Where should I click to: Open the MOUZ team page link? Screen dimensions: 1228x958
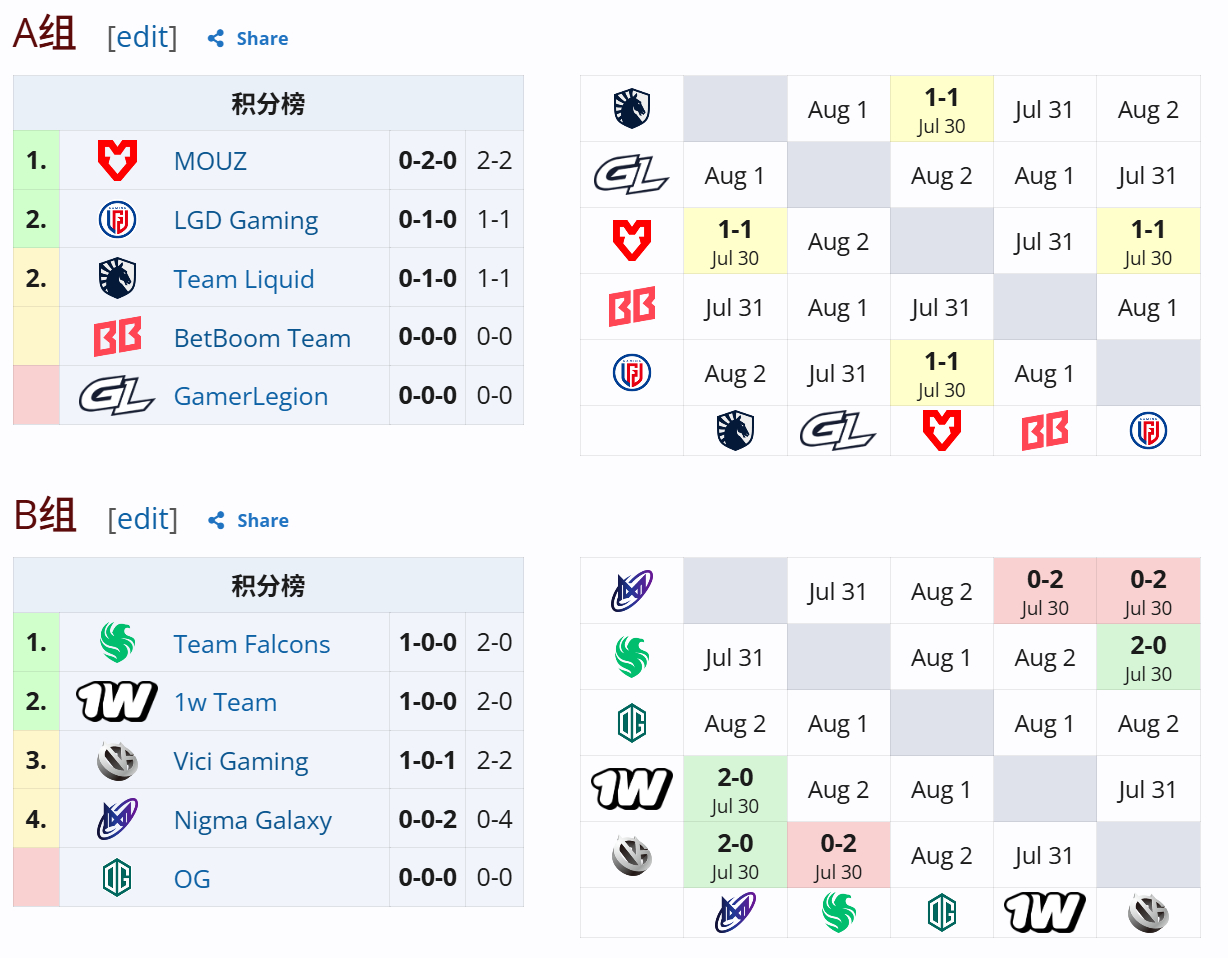pos(210,161)
